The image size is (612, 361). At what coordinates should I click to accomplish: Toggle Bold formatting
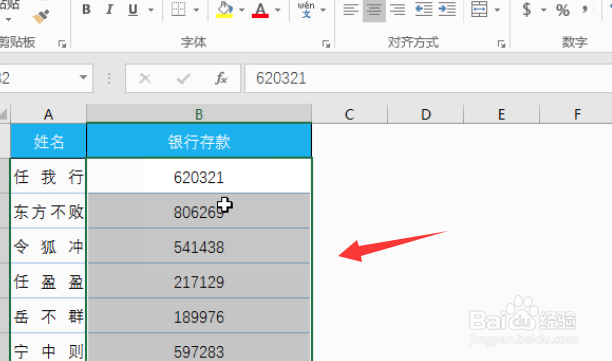click(x=86, y=9)
